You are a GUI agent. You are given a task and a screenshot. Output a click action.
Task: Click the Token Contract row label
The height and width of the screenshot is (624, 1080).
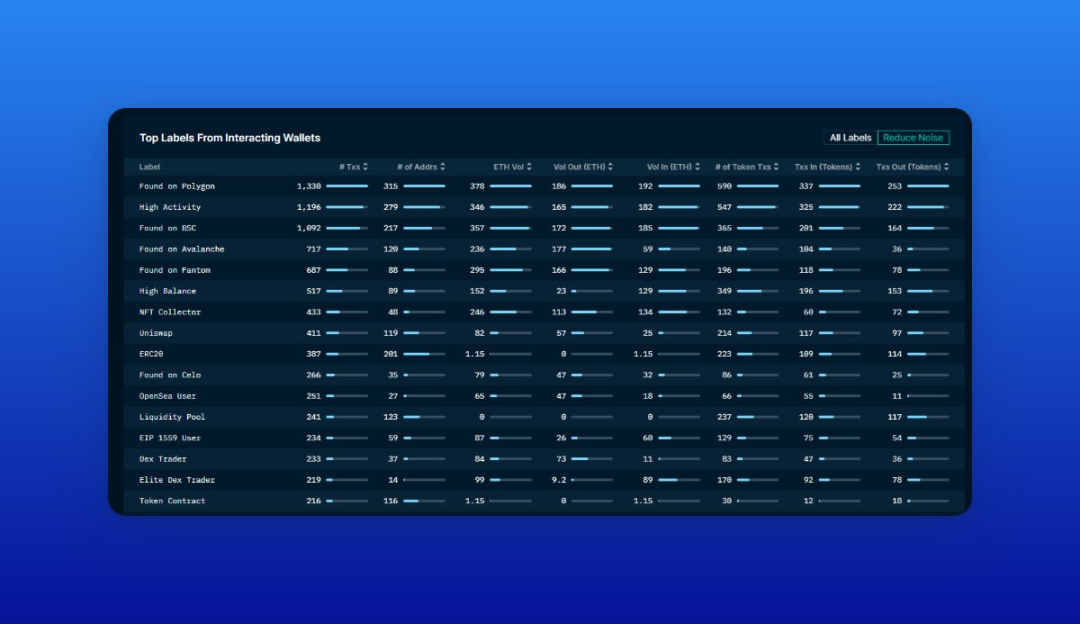pos(172,501)
